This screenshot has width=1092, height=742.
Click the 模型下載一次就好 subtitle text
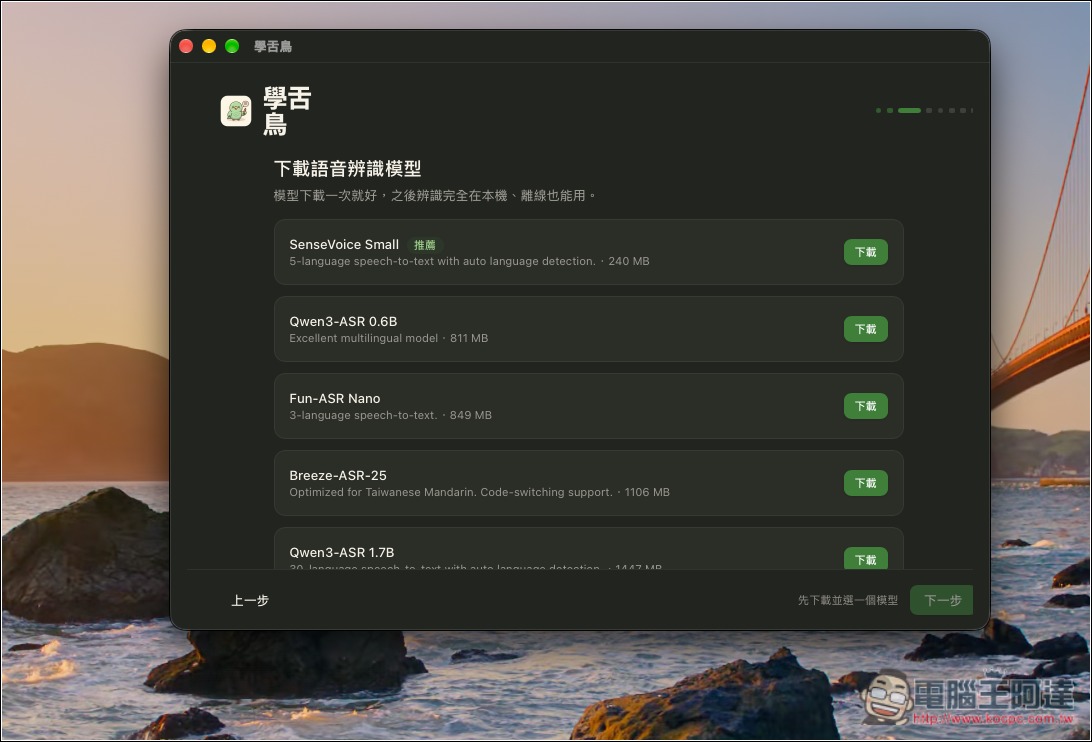435,196
